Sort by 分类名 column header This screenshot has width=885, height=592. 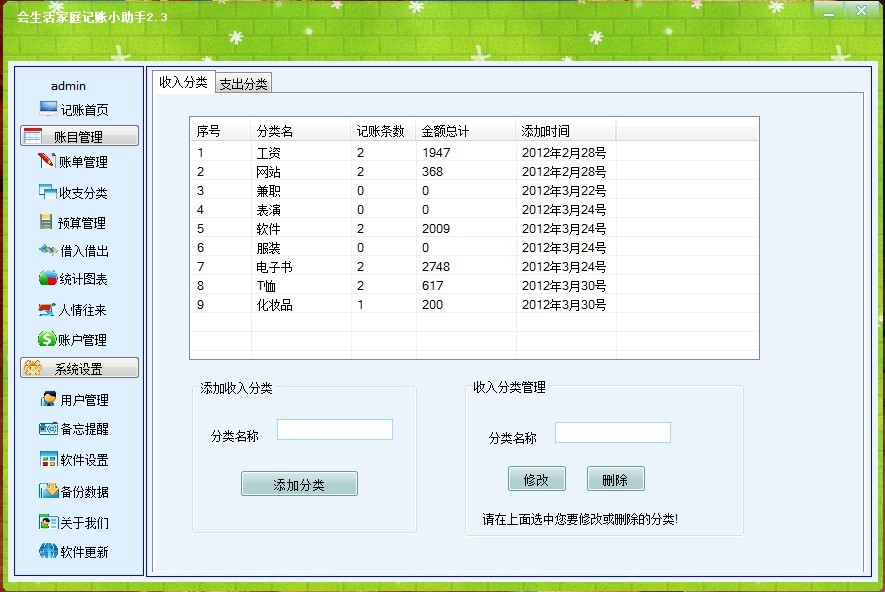(x=300, y=131)
